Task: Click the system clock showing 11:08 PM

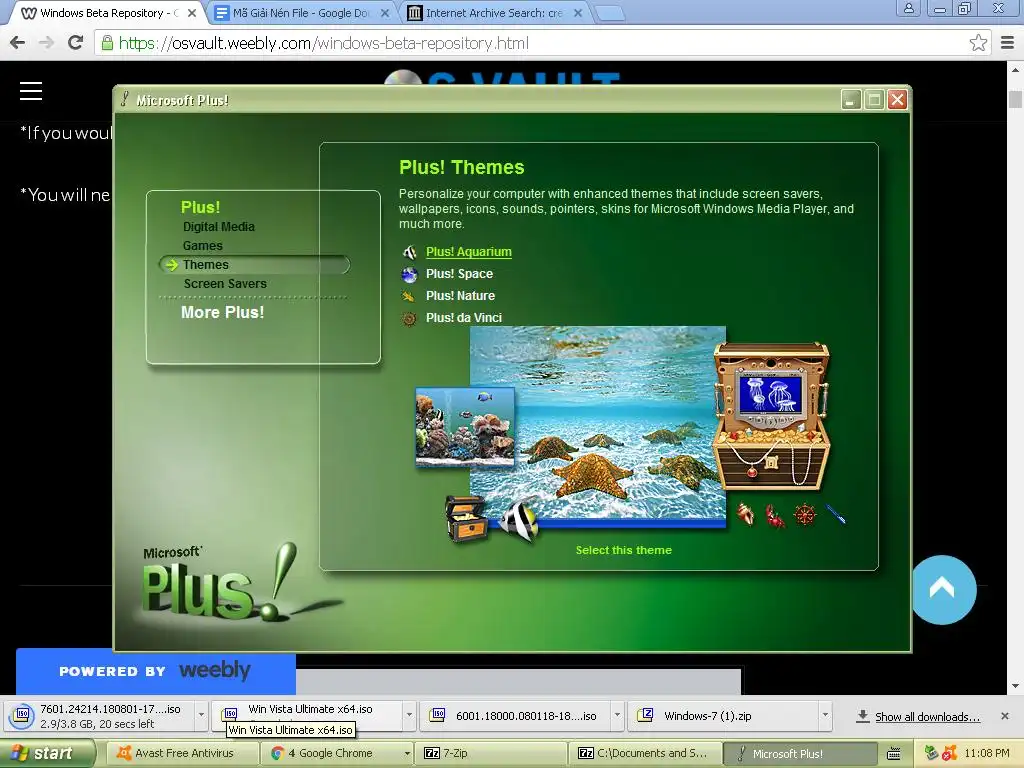Action: (x=987, y=754)
